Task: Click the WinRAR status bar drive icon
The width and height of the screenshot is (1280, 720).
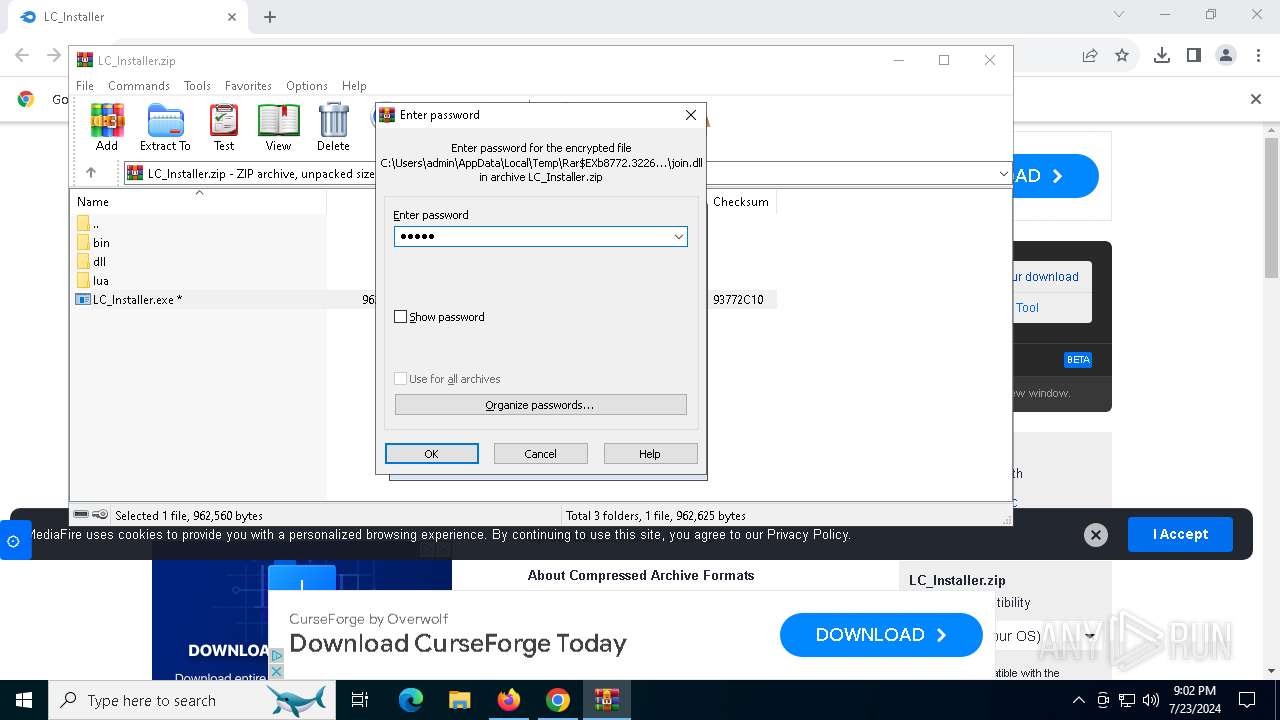Action: [82, 515]
